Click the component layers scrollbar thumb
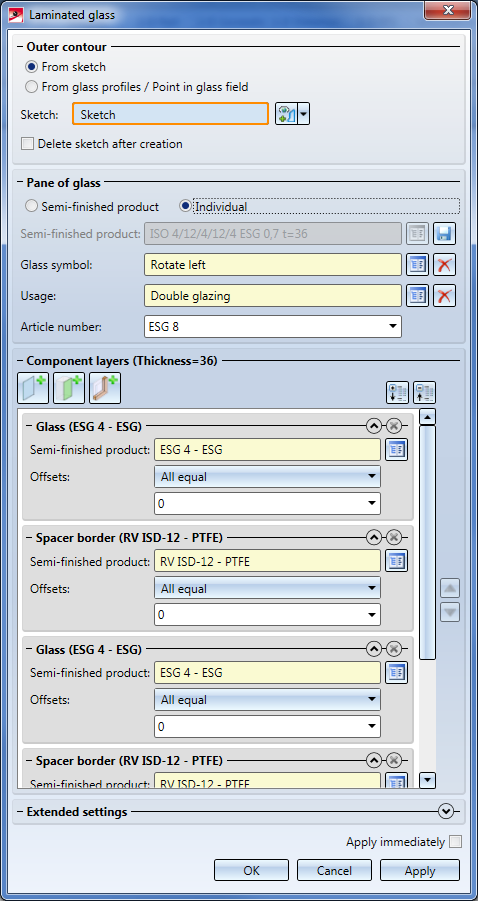 click(427, 542)
